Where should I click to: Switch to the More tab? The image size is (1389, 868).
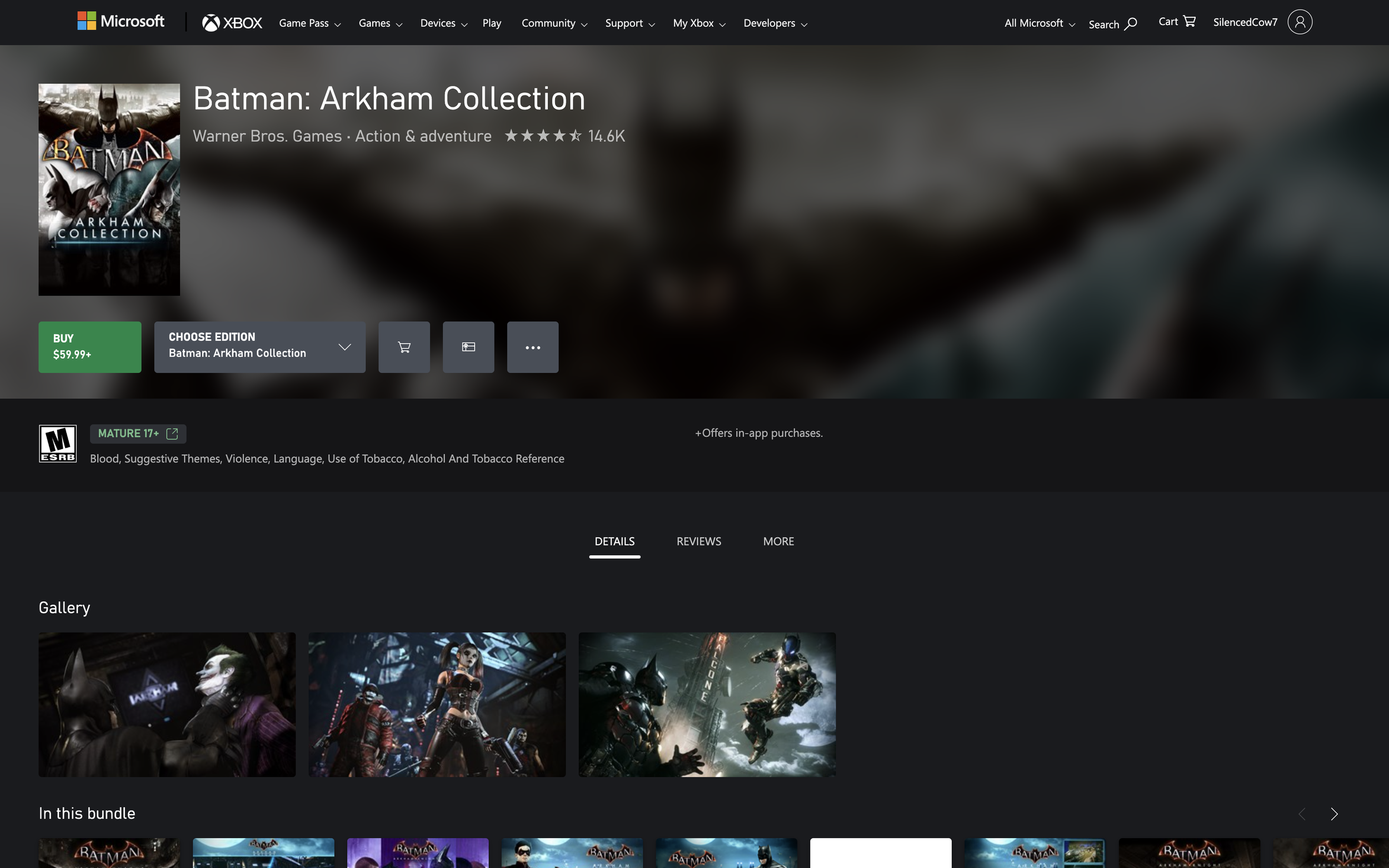(x=778, y=541)
